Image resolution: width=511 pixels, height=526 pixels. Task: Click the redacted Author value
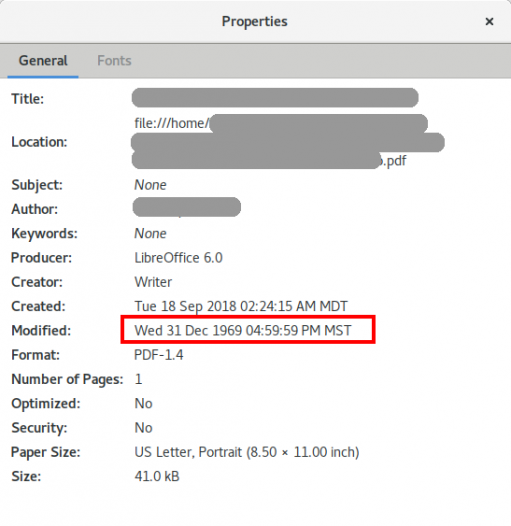[x=187, y=207]
